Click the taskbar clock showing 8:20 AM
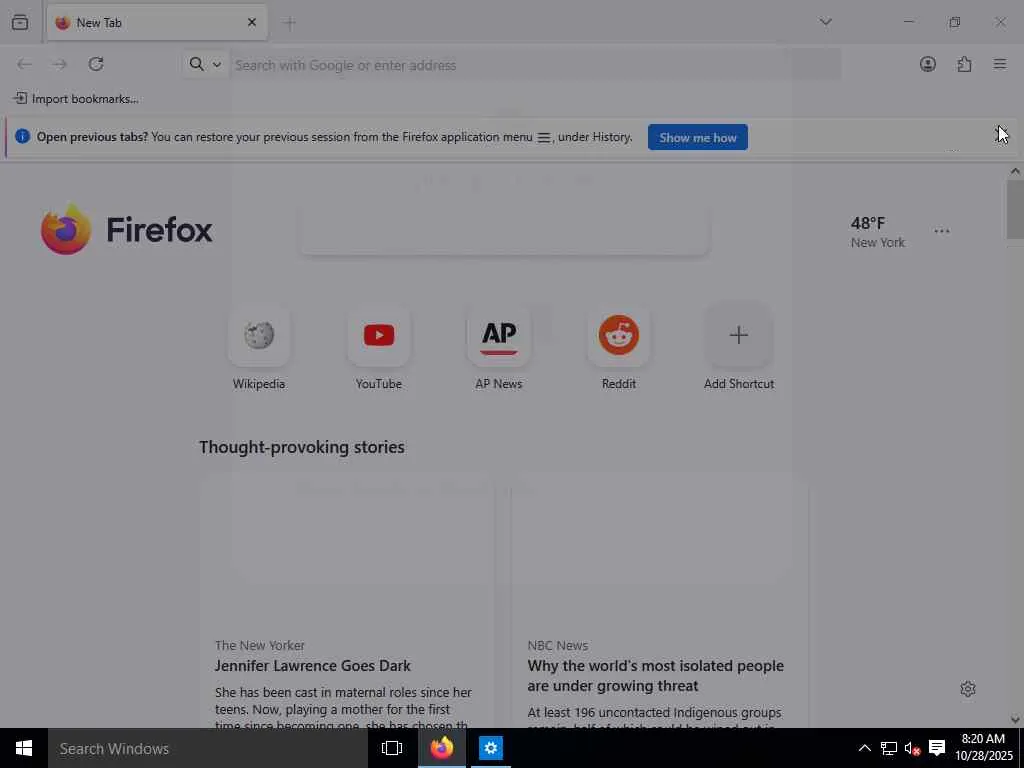 pos(984,748)
